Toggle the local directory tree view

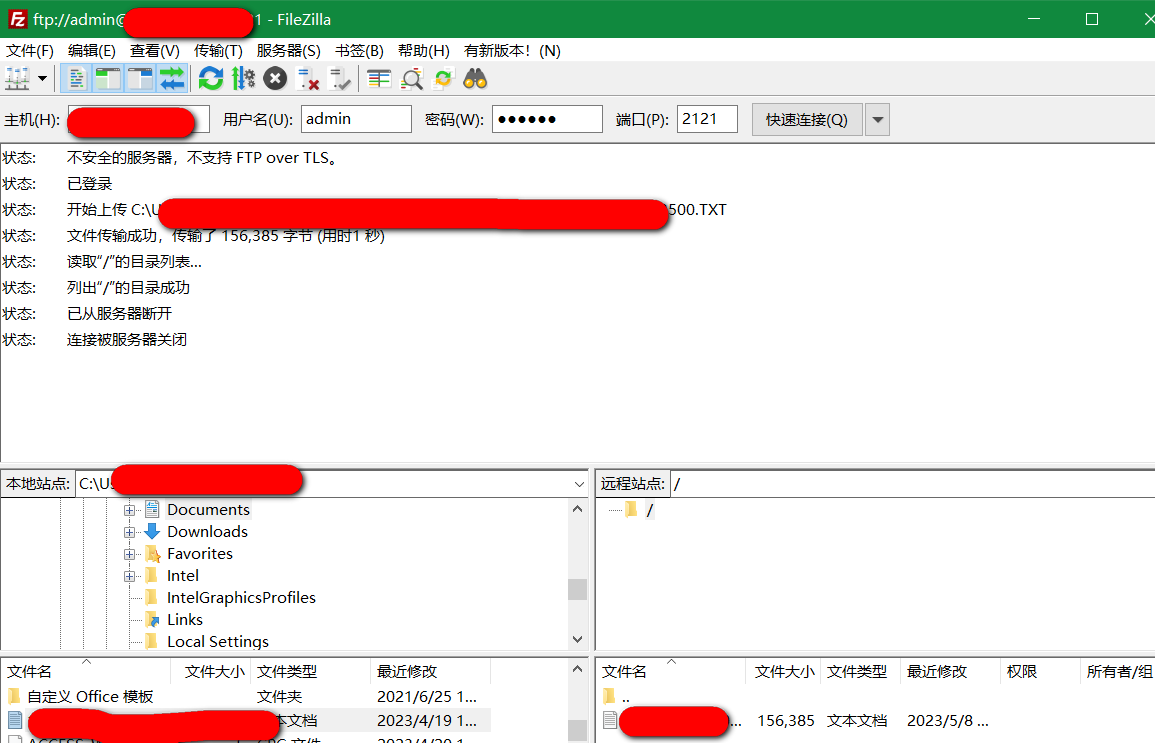pos(108,79)
